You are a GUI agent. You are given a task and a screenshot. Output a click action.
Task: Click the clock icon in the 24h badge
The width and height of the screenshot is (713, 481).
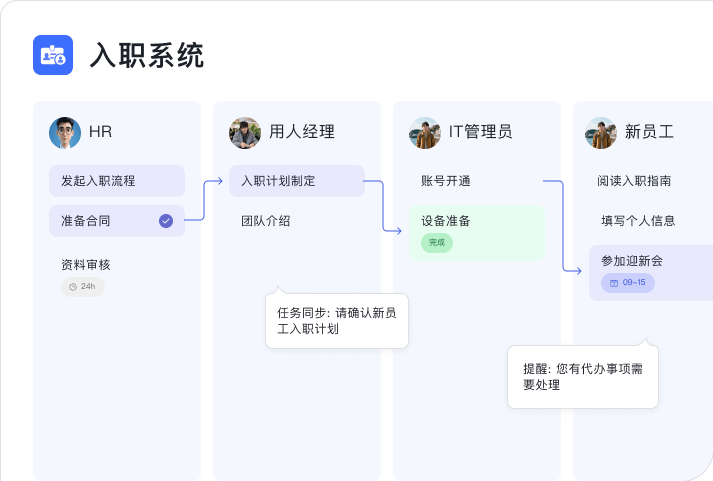[73, 287]
